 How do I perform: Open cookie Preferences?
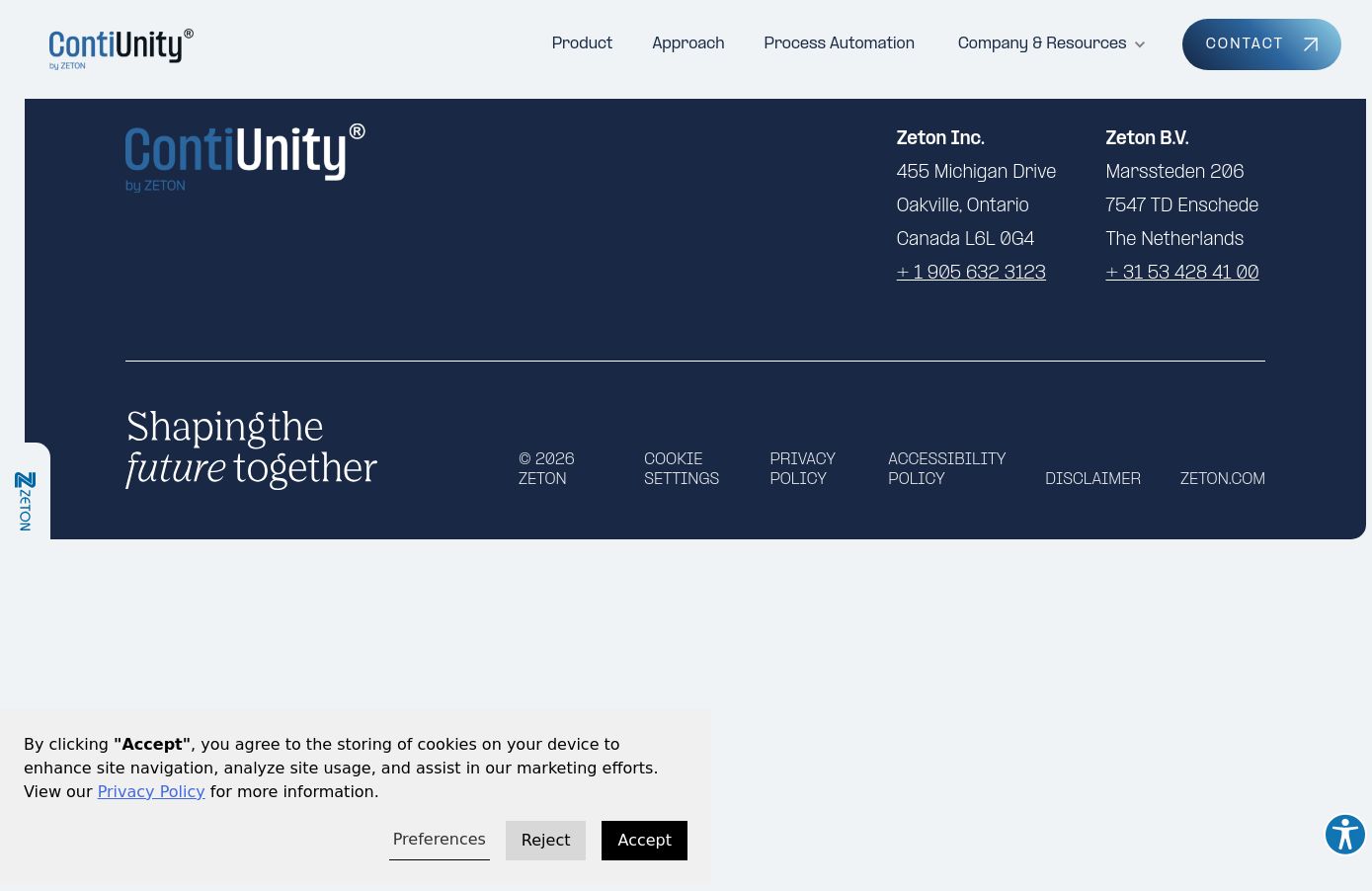(439, 840)
